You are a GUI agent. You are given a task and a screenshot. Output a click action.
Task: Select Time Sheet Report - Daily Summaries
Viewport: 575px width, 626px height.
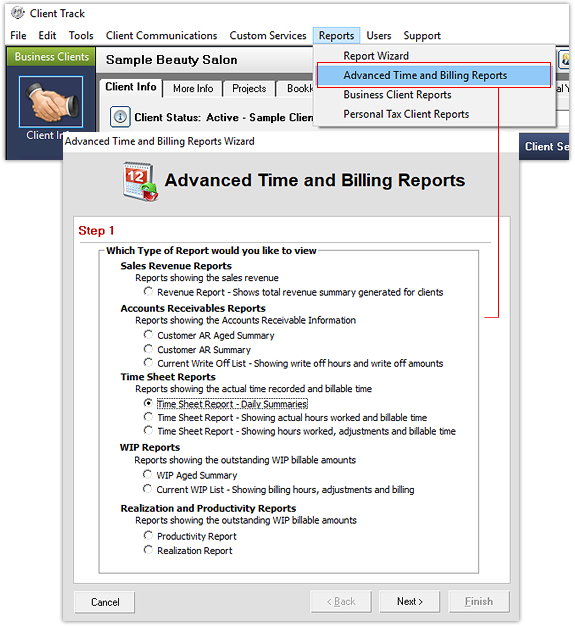[x=148, y=403]
